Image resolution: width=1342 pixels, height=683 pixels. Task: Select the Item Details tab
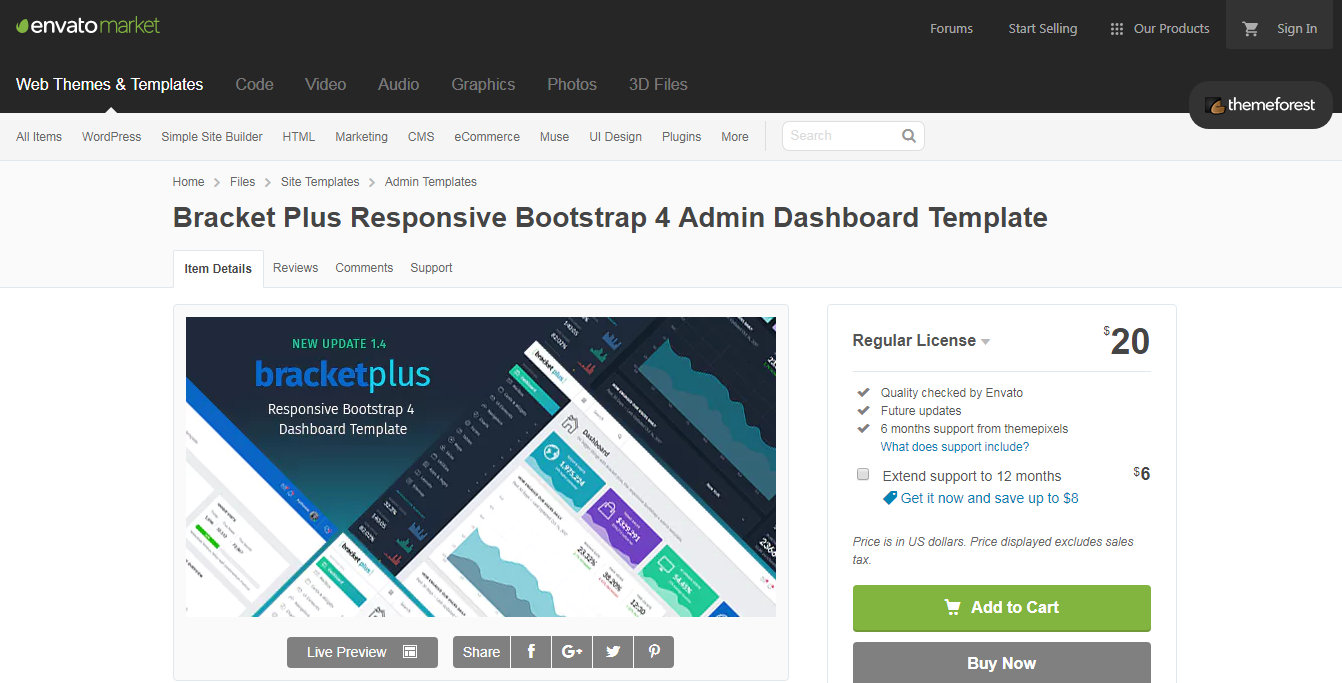pos(218,269)
